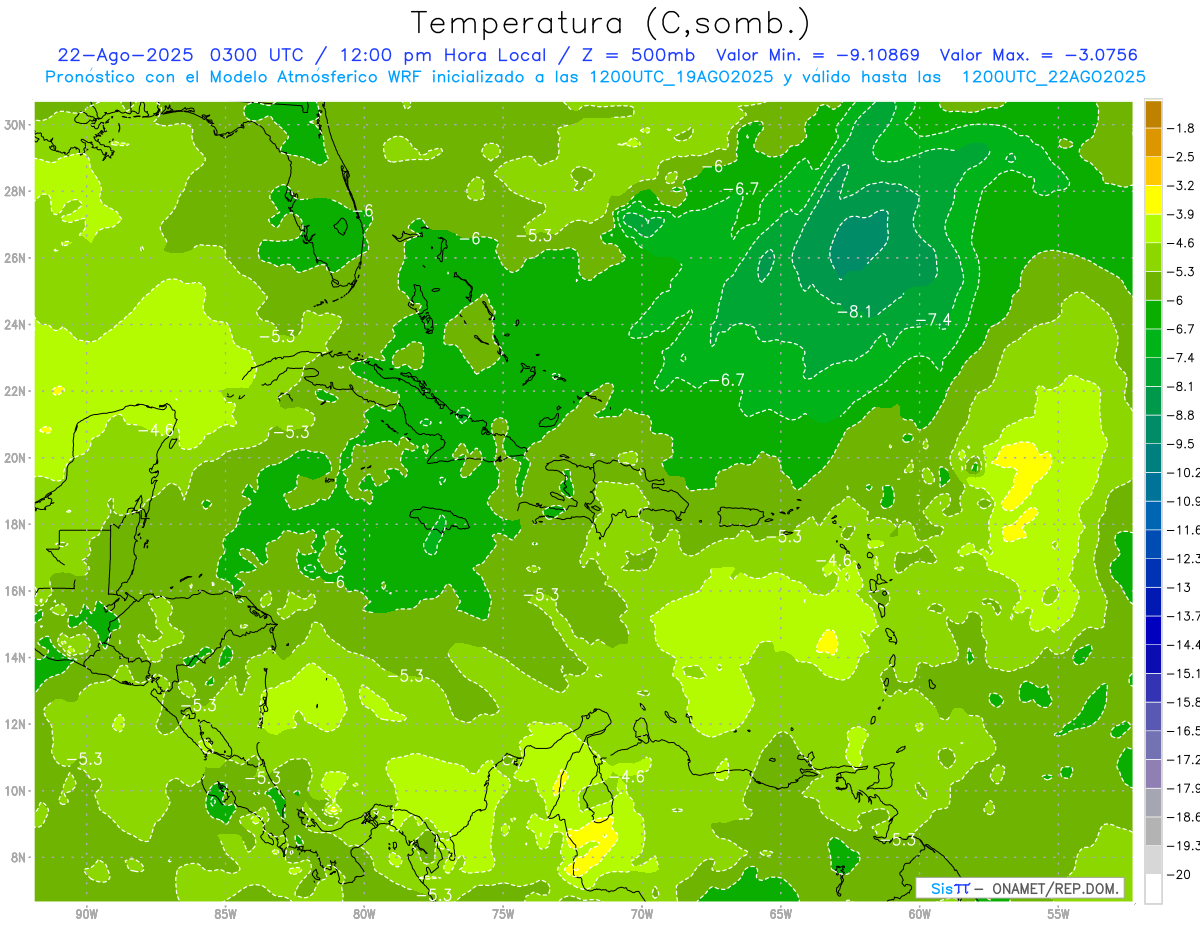Click the orange swatch between -1.8 and -2.5

click(1153, 141)
